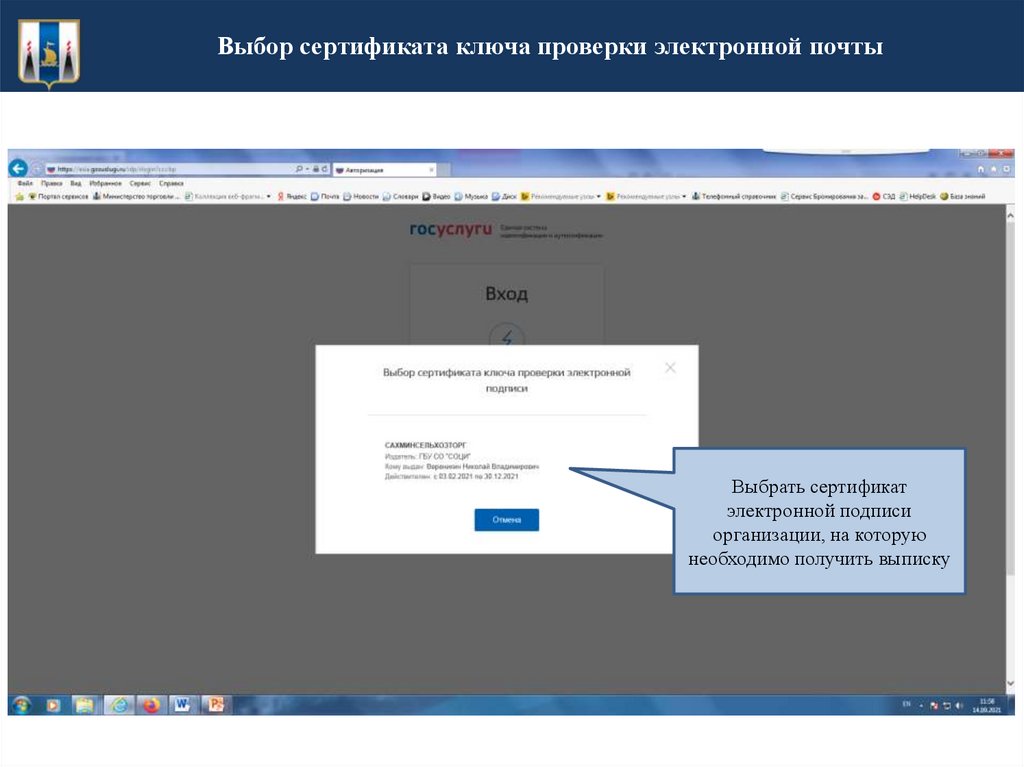
Task: Expand the Коллекция веб-фрагментов dropdown arrow
Action: point(269,194)
